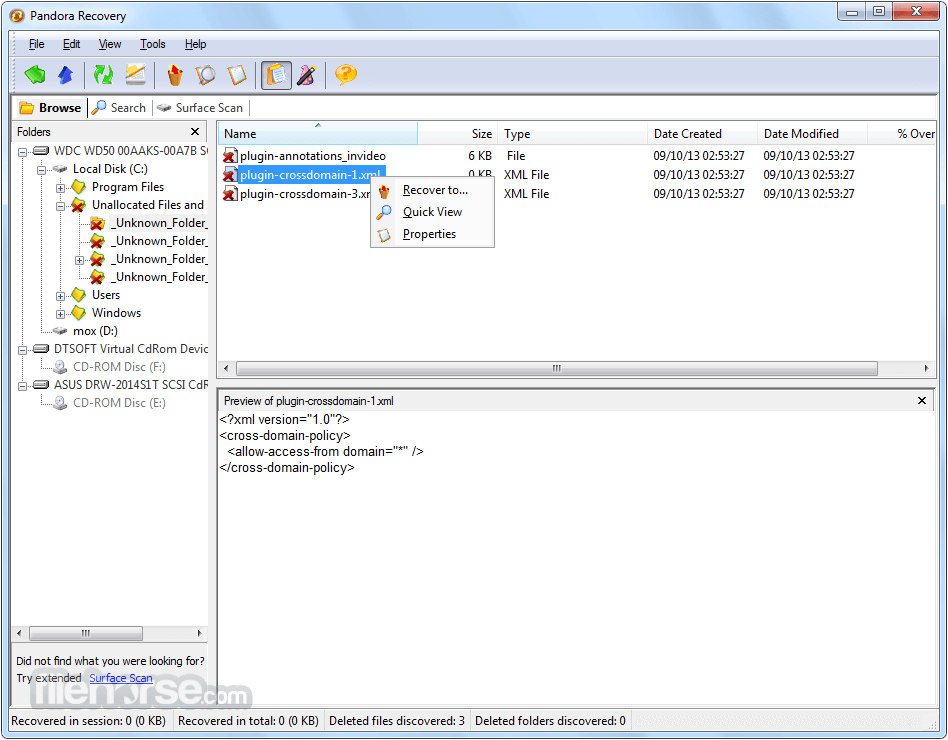This screenshot has width=948, height=740.
Task: Switch to the Surface Scan tab
Action: click(200, 108)
